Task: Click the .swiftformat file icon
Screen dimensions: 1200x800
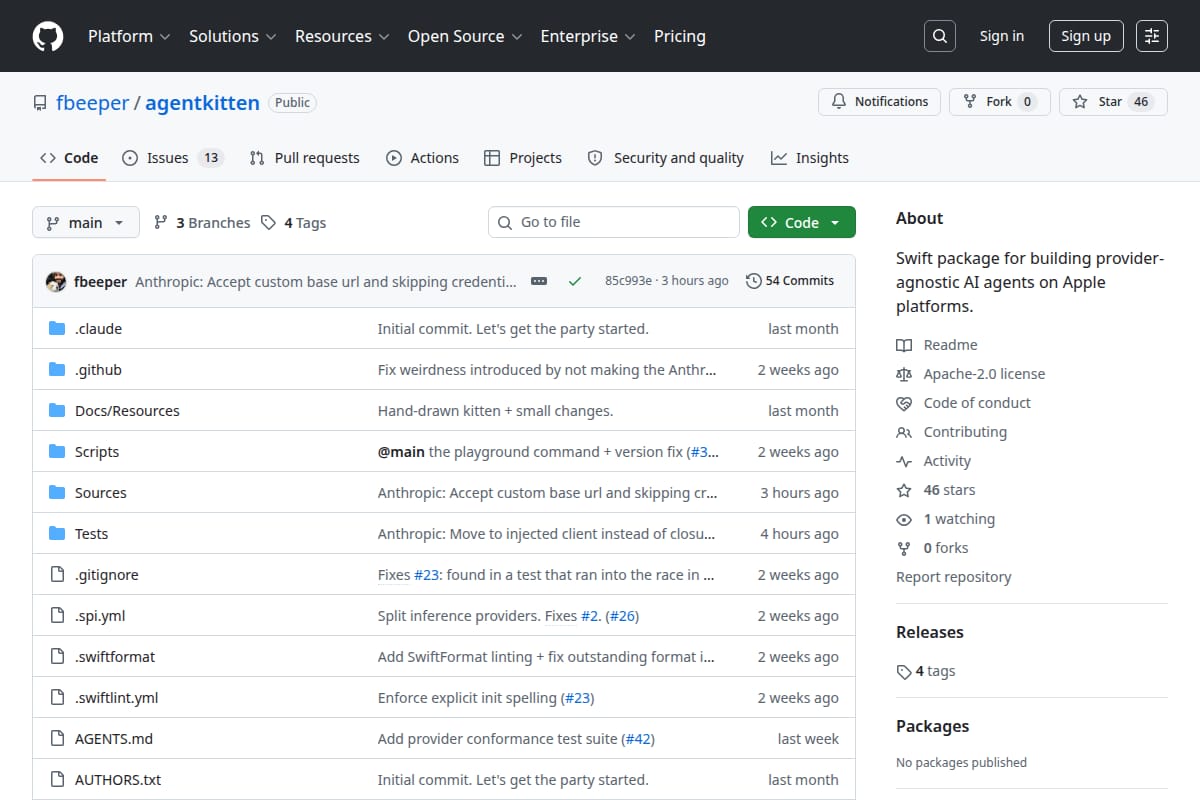Action: (x=57, y=657)
